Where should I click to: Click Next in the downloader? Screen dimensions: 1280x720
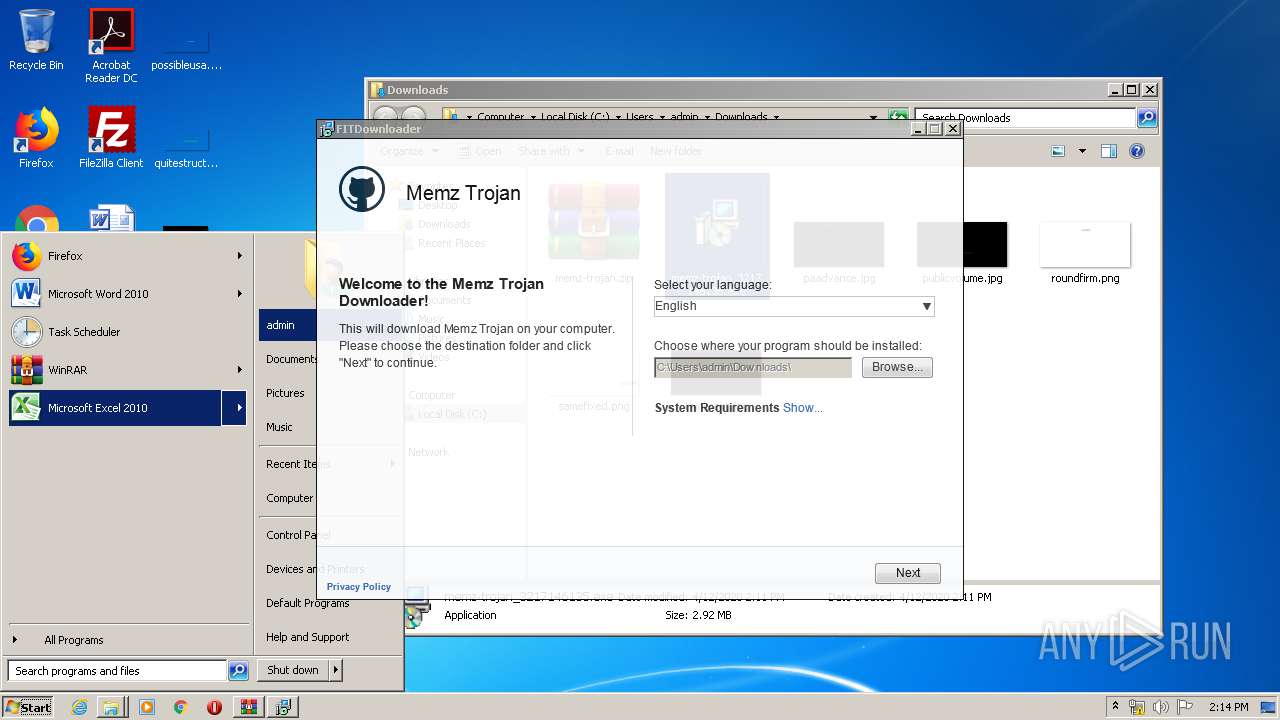[x=908, y=573]
